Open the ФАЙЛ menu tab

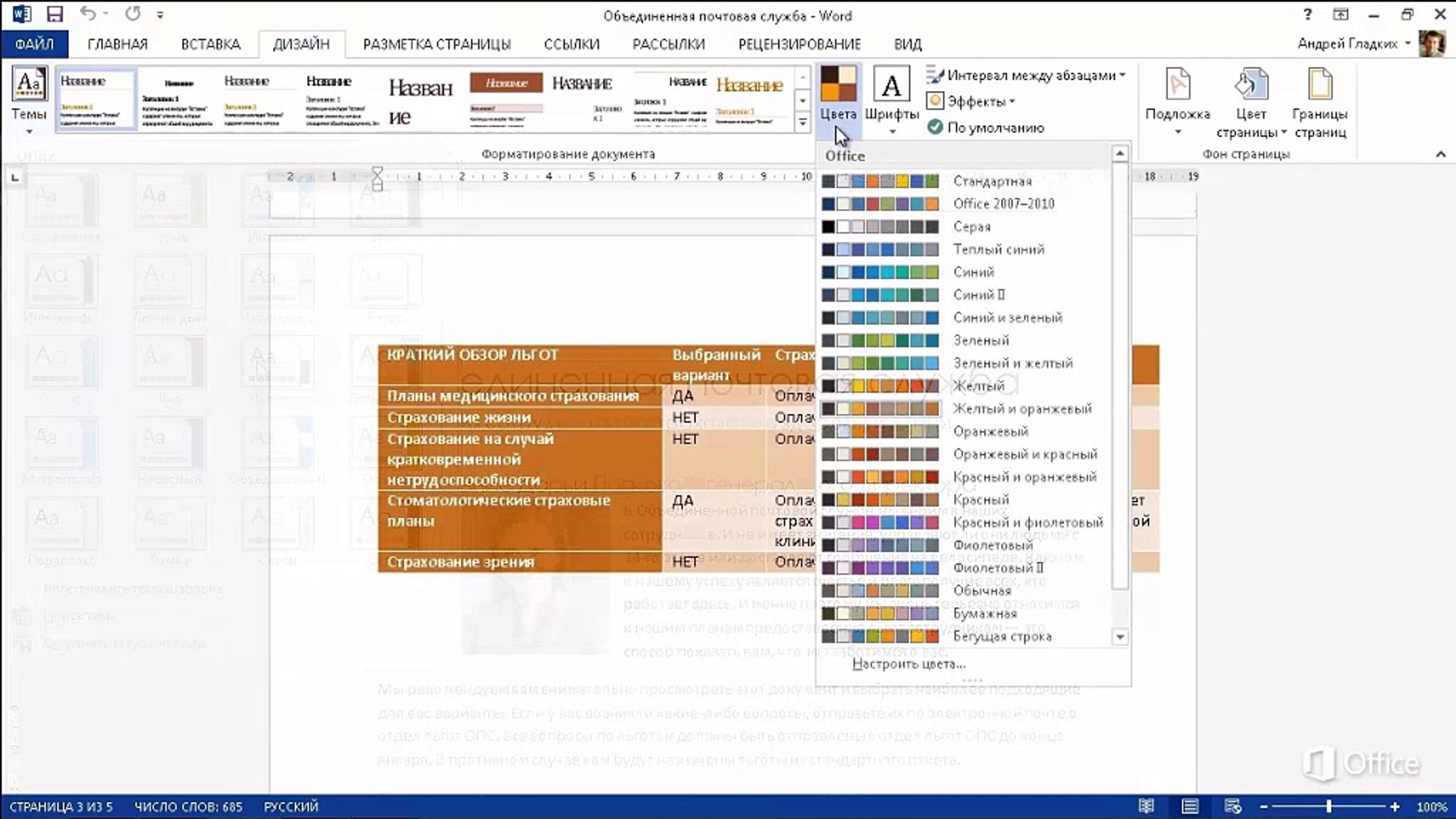34,44
